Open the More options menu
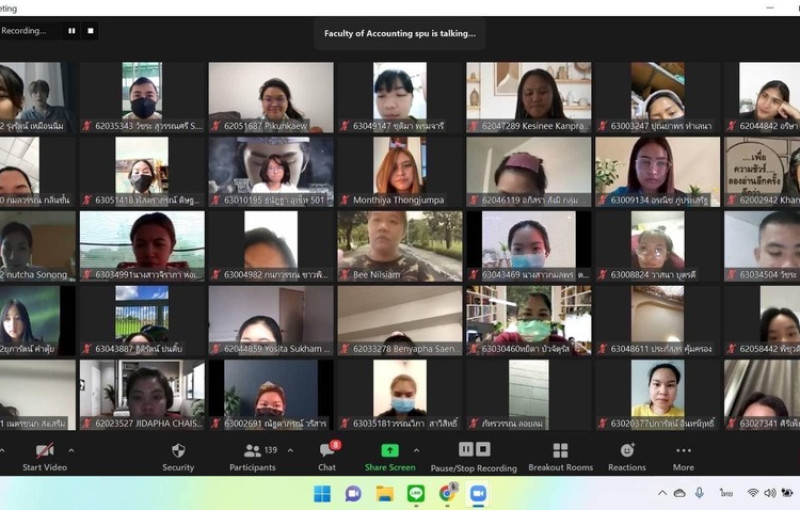Screen dimensions: 800x510 683,451
